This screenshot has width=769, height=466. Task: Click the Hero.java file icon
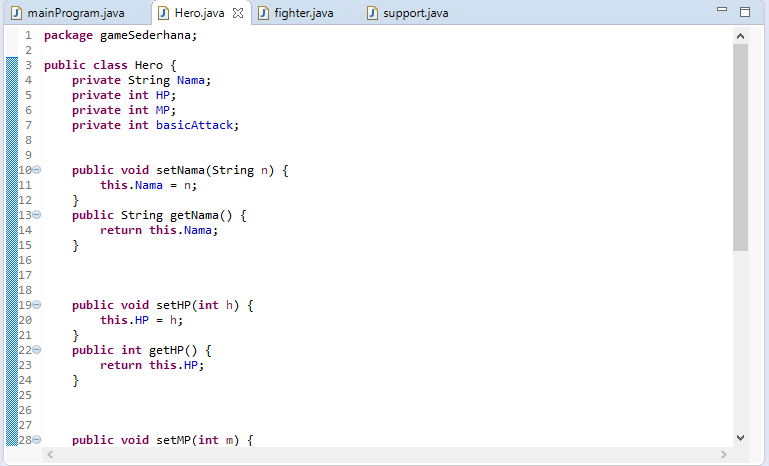click(x=164, y=13)
